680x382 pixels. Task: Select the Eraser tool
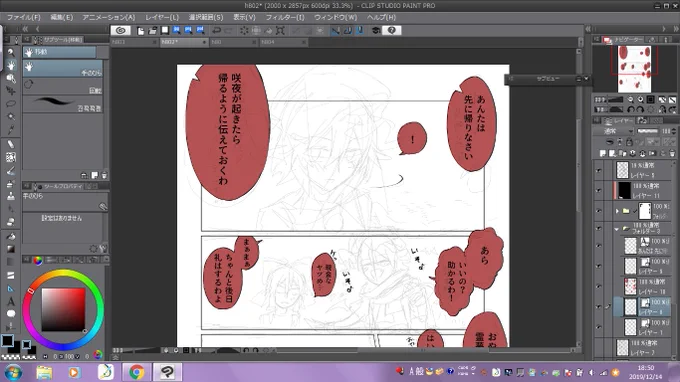[11, 222]
